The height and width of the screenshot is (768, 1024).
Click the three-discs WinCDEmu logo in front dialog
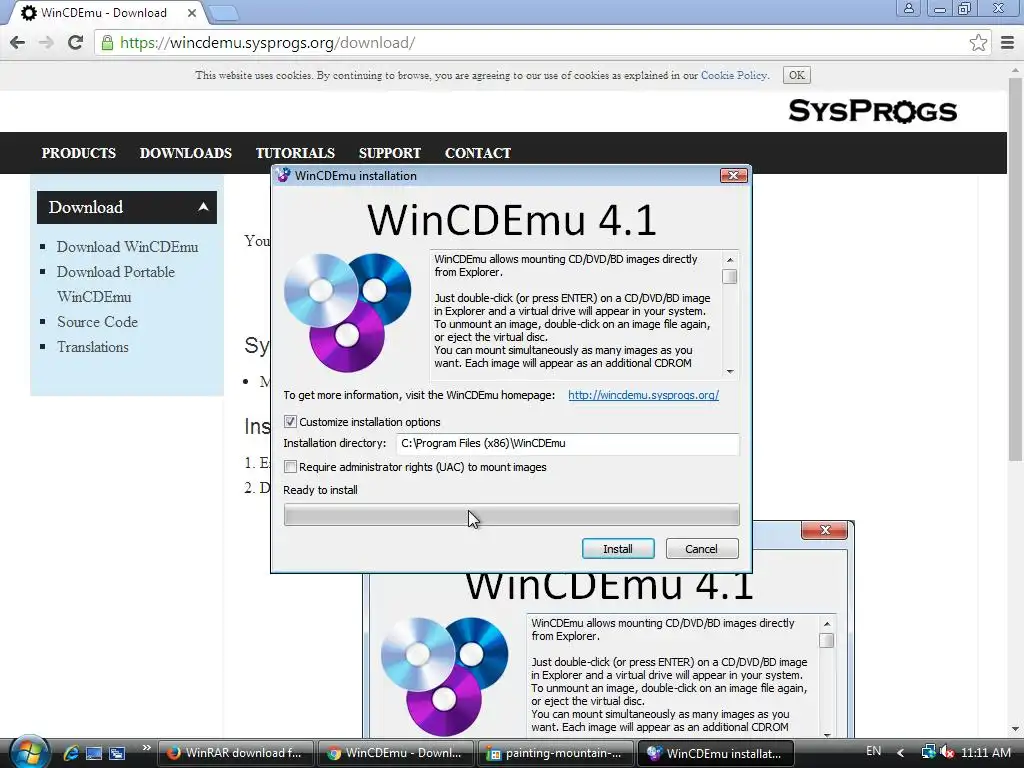pyautogui.click(x=347, y=312)
